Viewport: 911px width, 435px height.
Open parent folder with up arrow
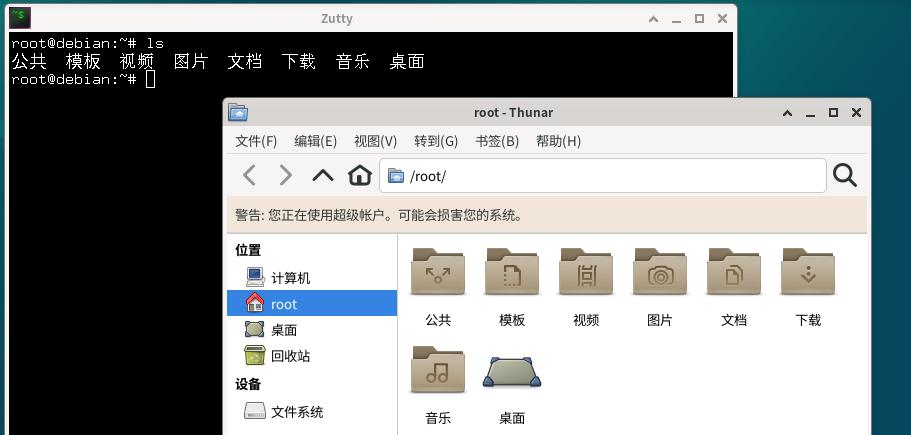point(322,175)
